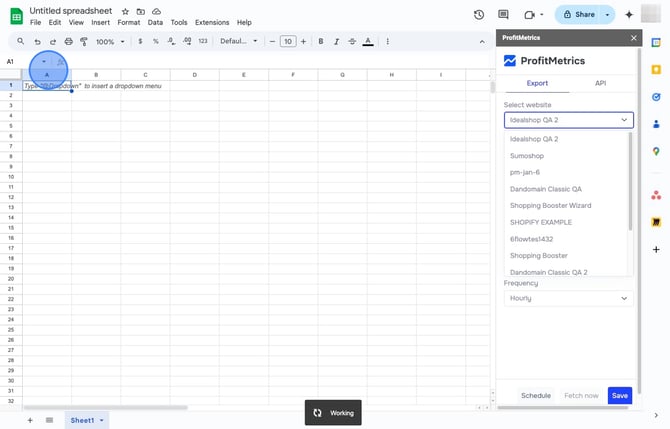Open the Google Sheets home icon
The image size is (670, 429).
[16, 17]
